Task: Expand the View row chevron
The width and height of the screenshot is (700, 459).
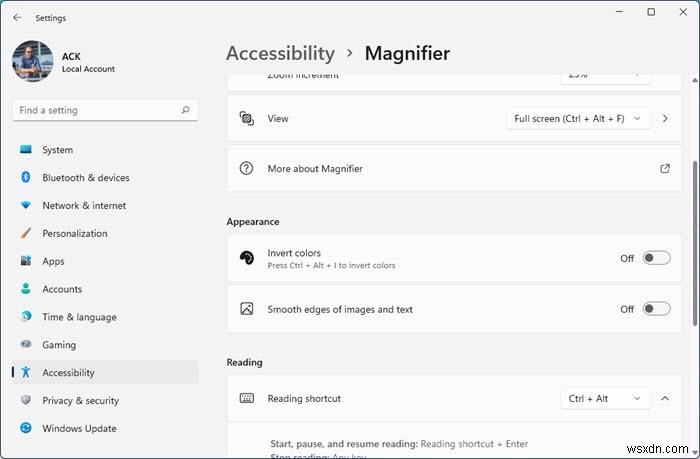Action: tap(665, 118)
